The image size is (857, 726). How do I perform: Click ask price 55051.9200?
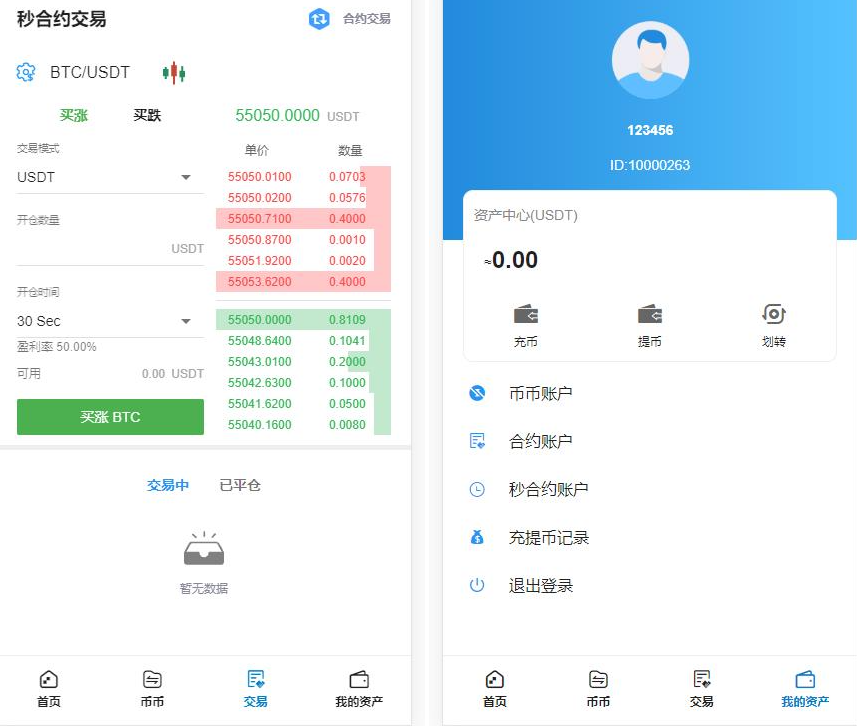tap(259, 261)
